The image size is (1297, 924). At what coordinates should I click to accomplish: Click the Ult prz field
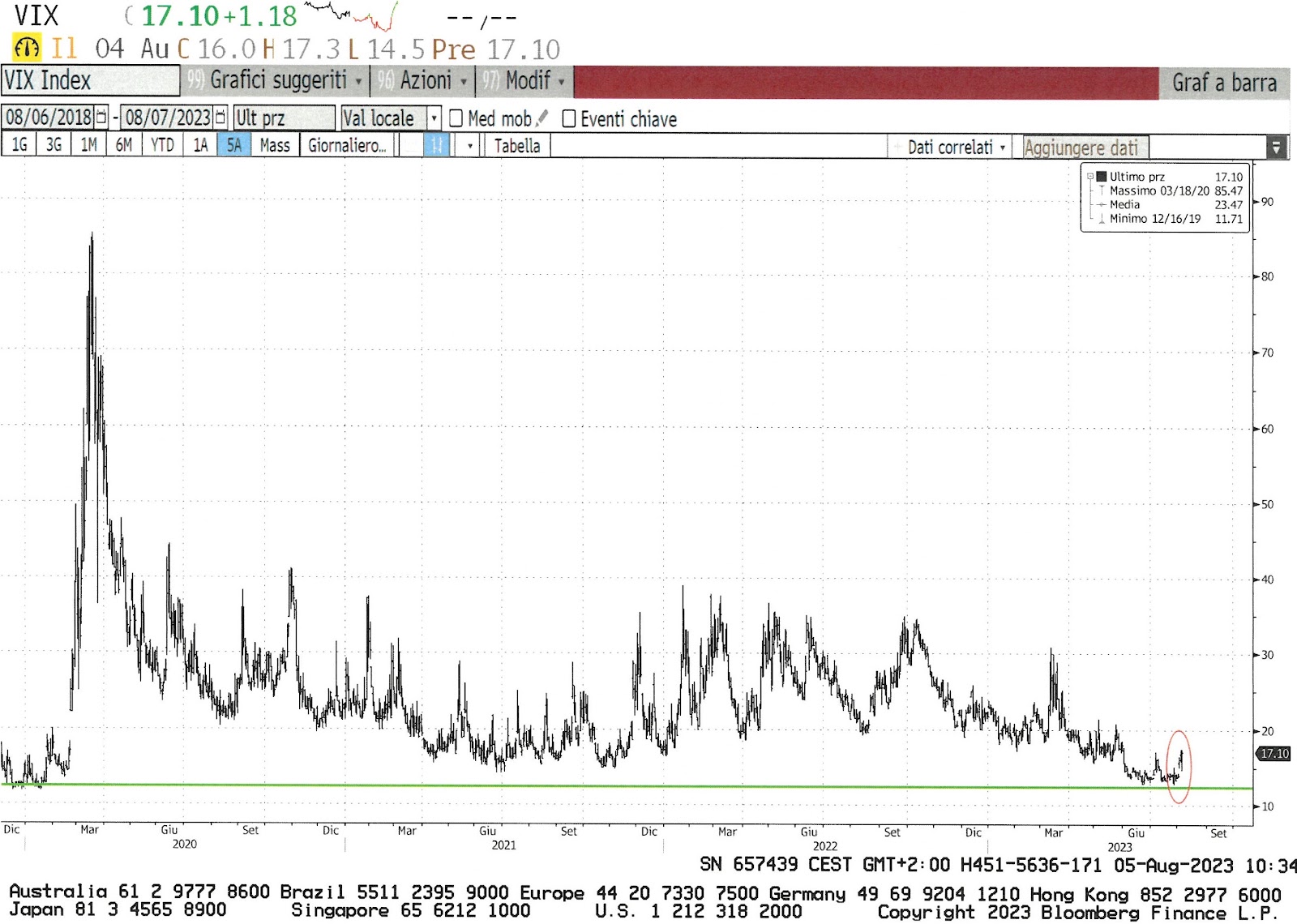click(284, 118)
